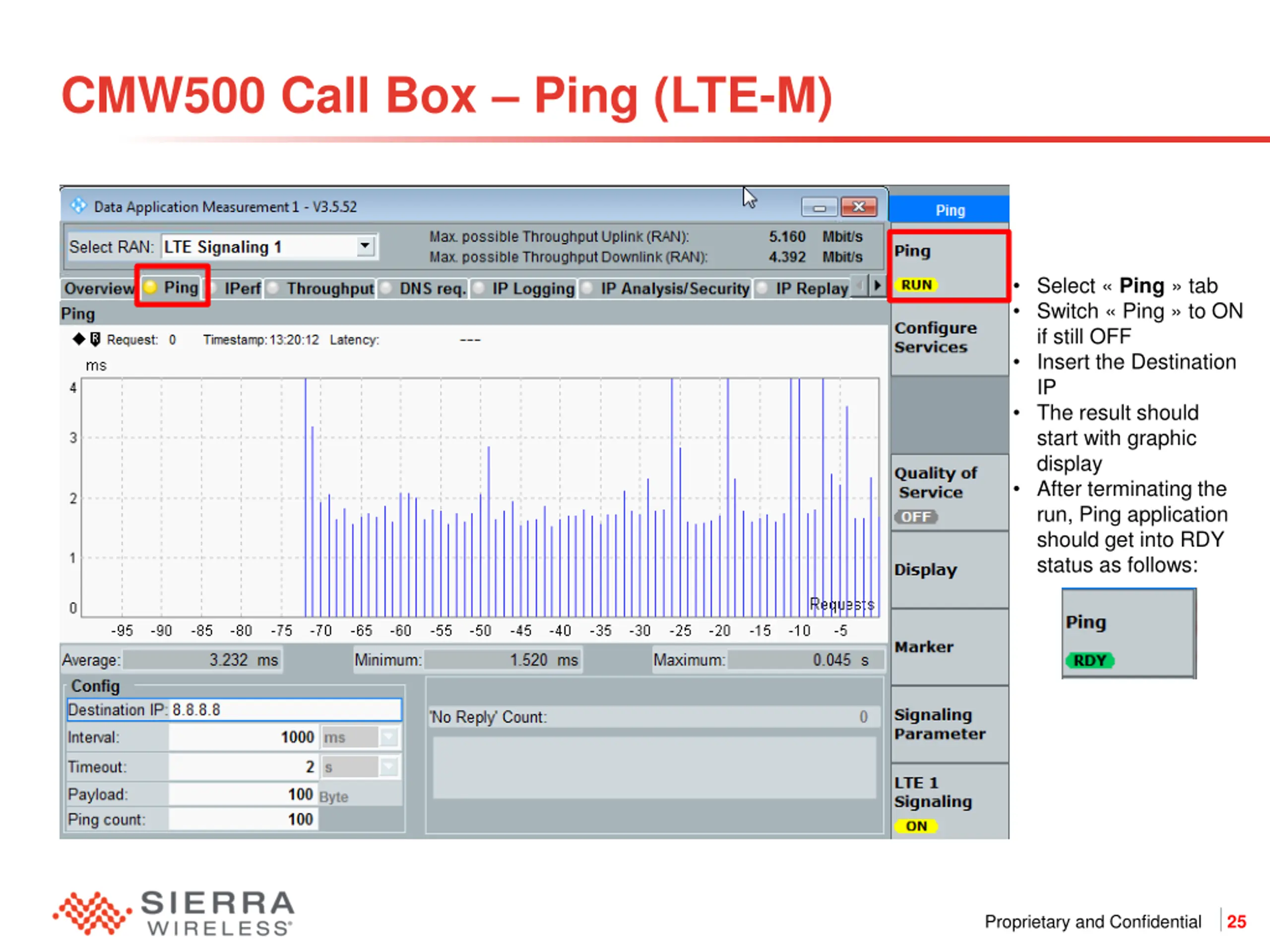
Task: Click the ping latency graph area
Action: (x=480, y=497)
